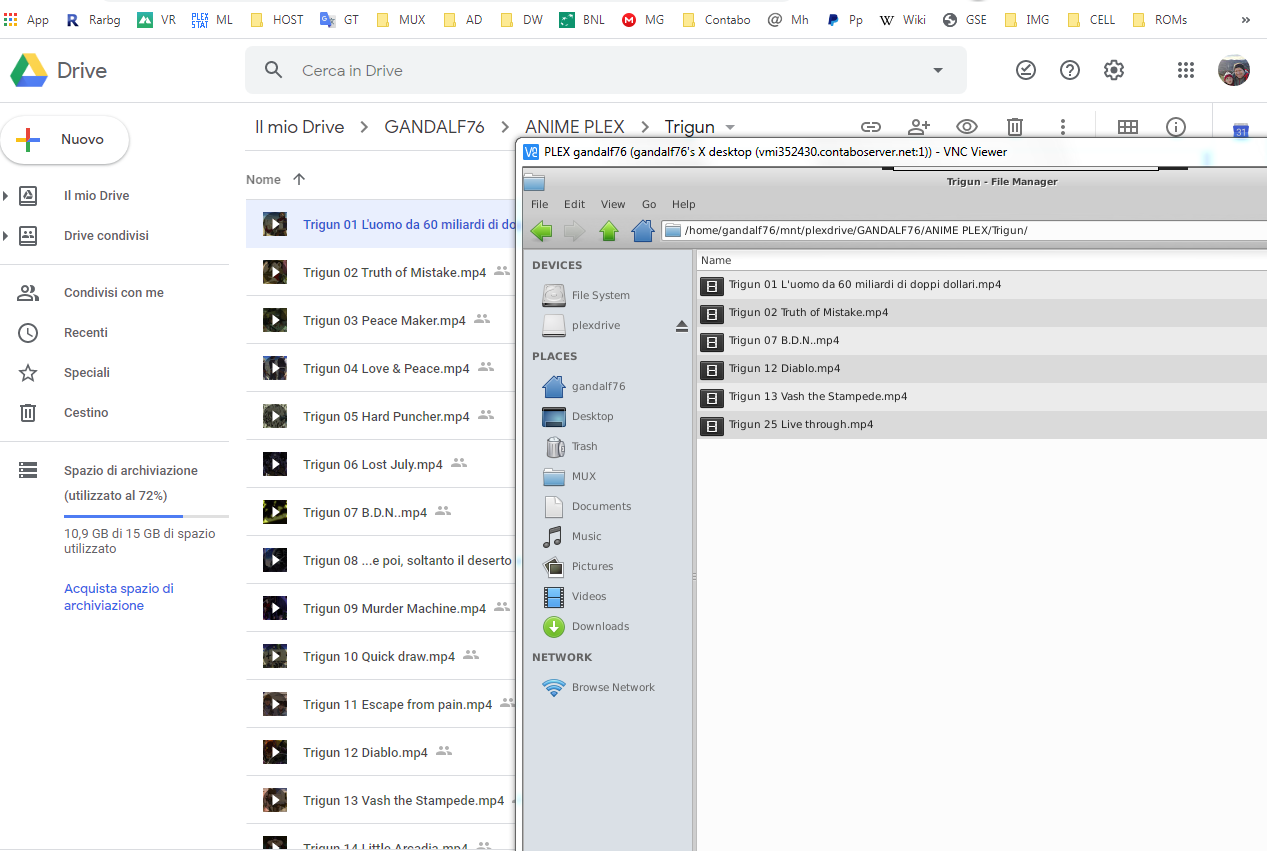The image size is (1267, 851).
Task: Open the Rarbg bookmark
Action: tap(93, 20)
